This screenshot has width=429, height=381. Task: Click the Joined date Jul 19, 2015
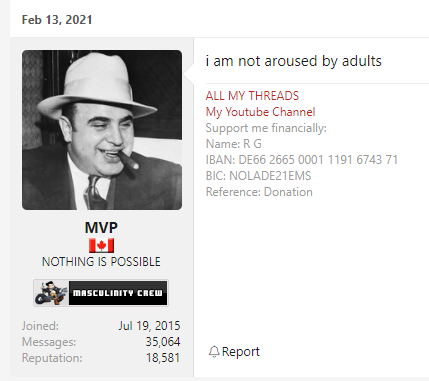[149, 326]
